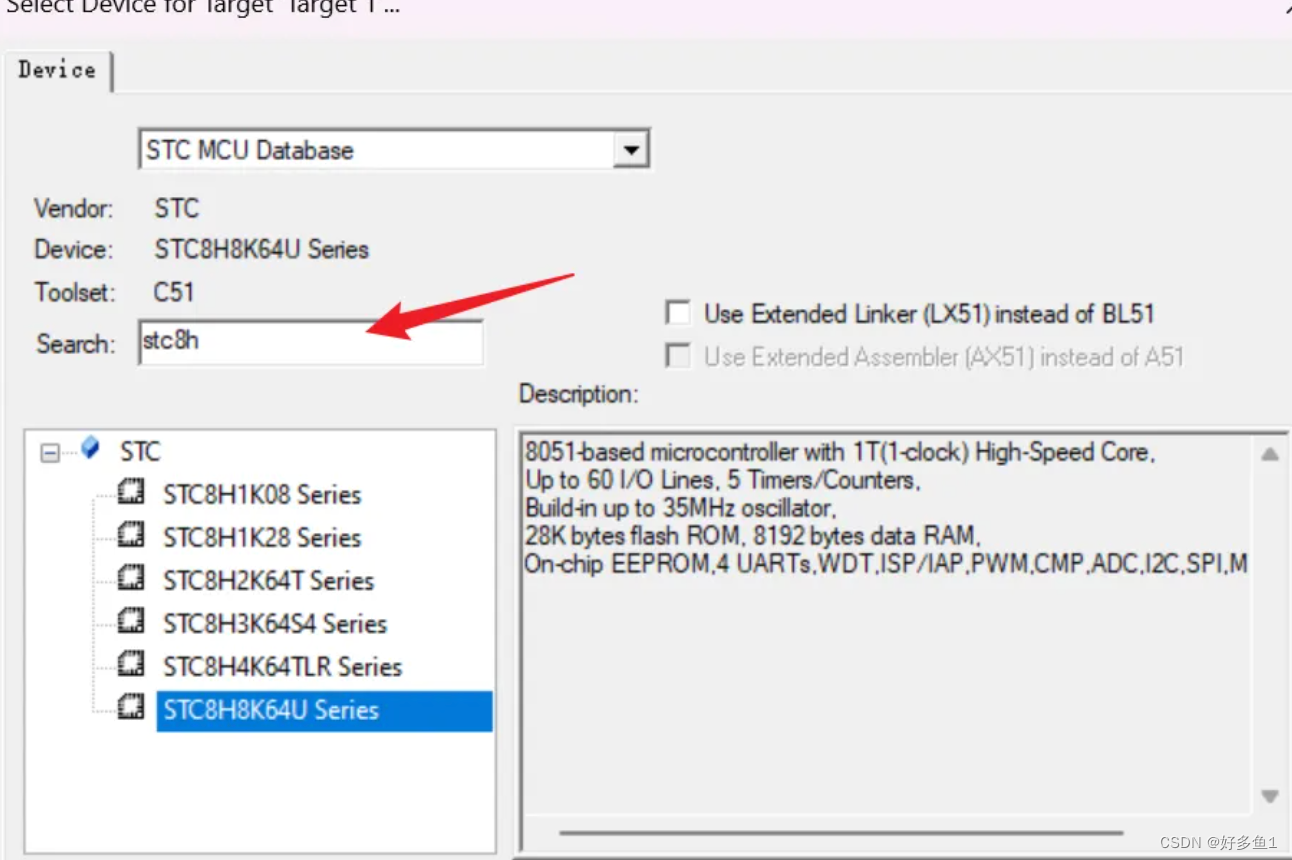Click the chip icon beside STC8H8K64U Series
This screenshot has height=860, width=1292.
point(131,708)
